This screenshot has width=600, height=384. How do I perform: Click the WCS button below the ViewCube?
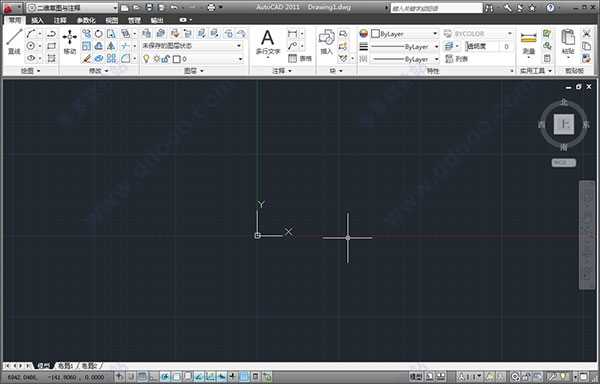click(x=564, y=163)
